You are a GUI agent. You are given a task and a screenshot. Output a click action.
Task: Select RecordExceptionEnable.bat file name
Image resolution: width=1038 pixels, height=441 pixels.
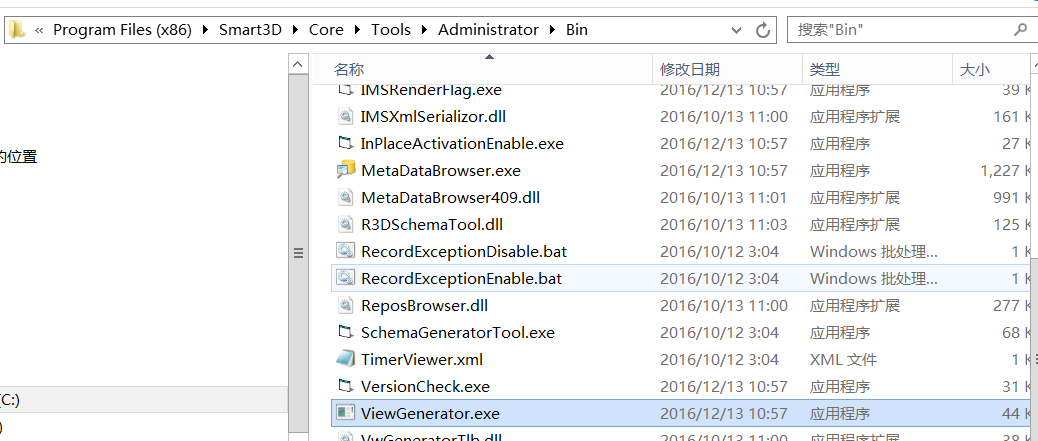click(461, 279)
